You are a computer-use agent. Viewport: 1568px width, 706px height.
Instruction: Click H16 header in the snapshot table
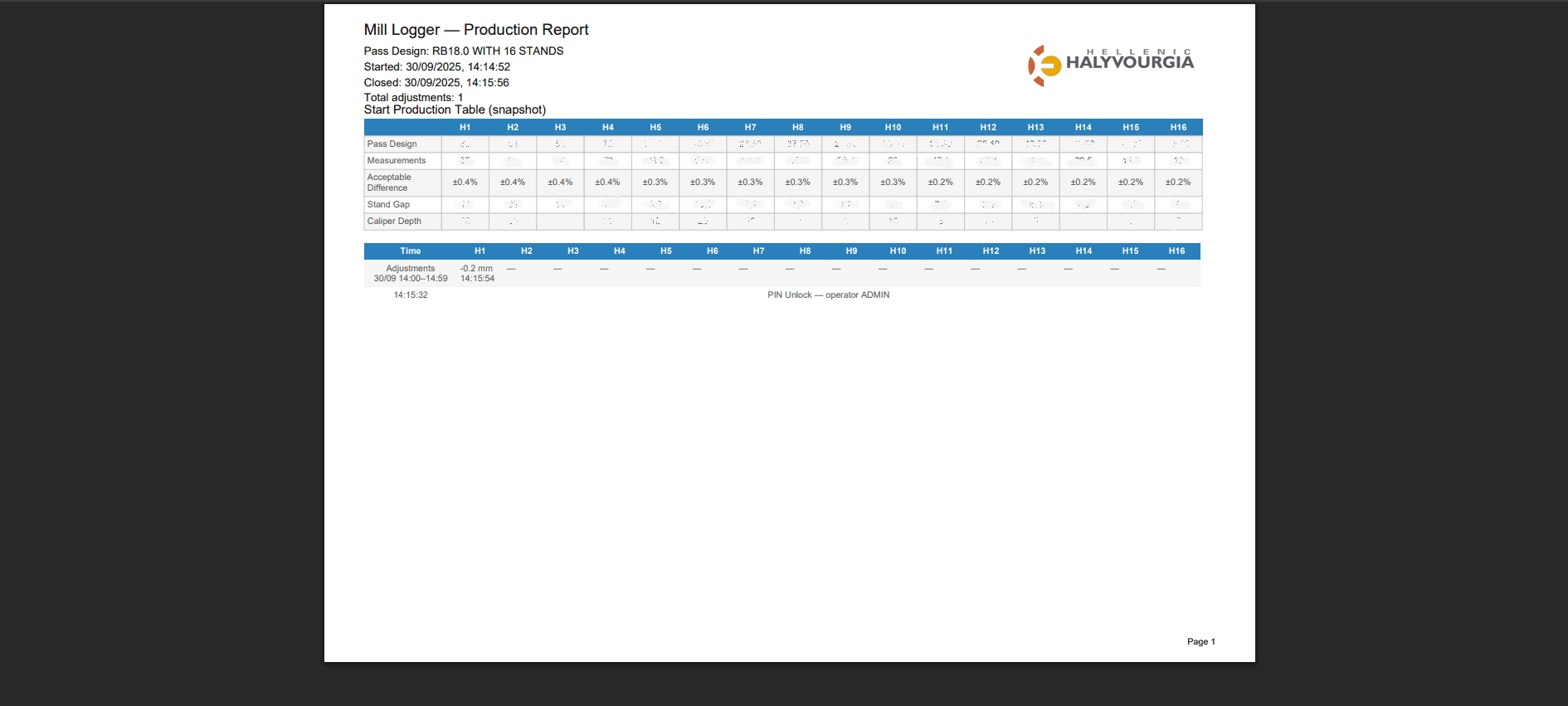(x=1178, y=128)
